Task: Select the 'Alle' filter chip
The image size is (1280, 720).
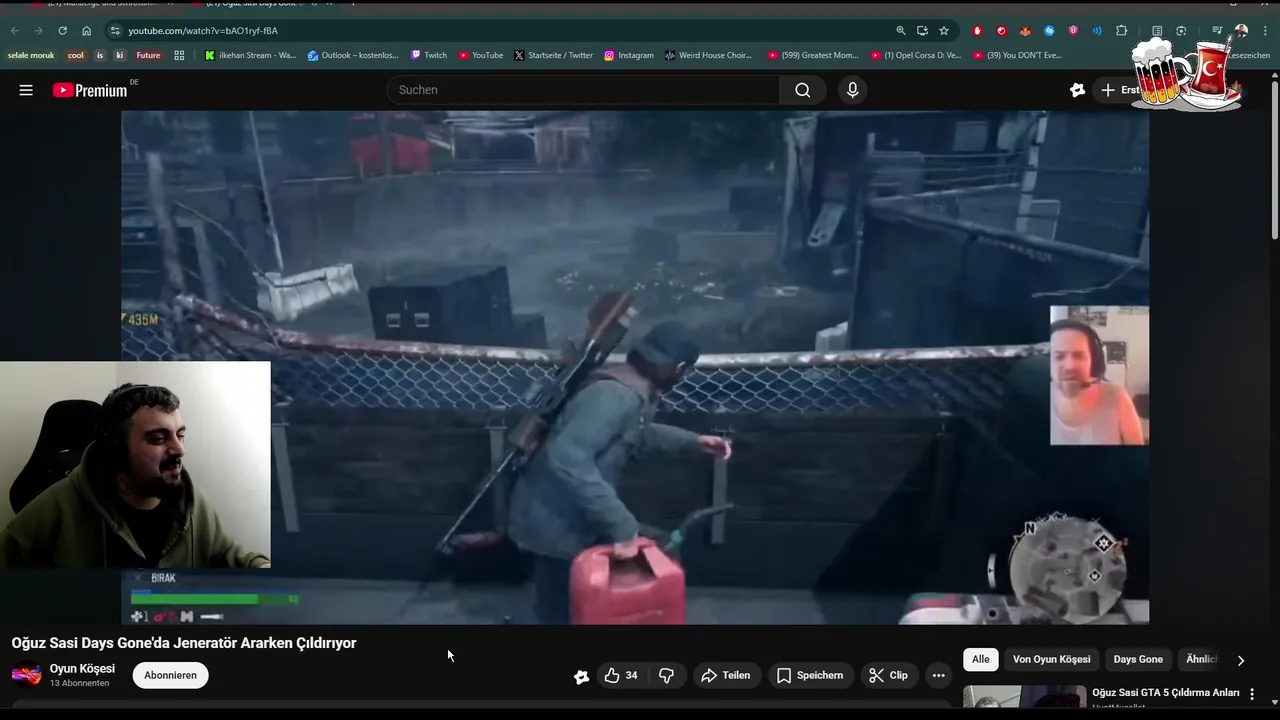Action: 981,659
